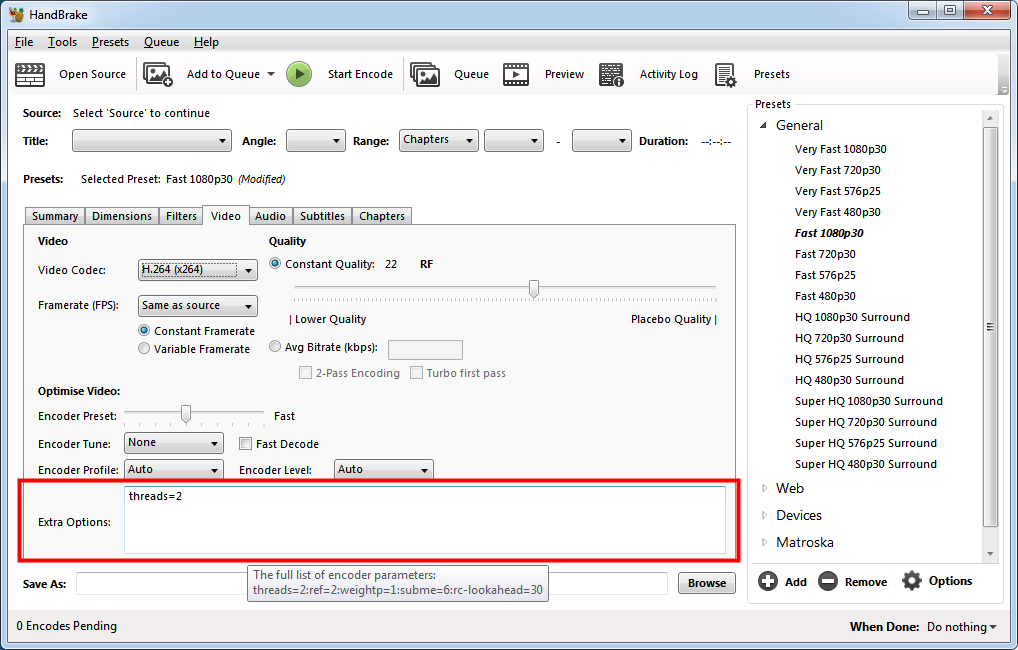Open the When Done dropdown

coord(962,627)
